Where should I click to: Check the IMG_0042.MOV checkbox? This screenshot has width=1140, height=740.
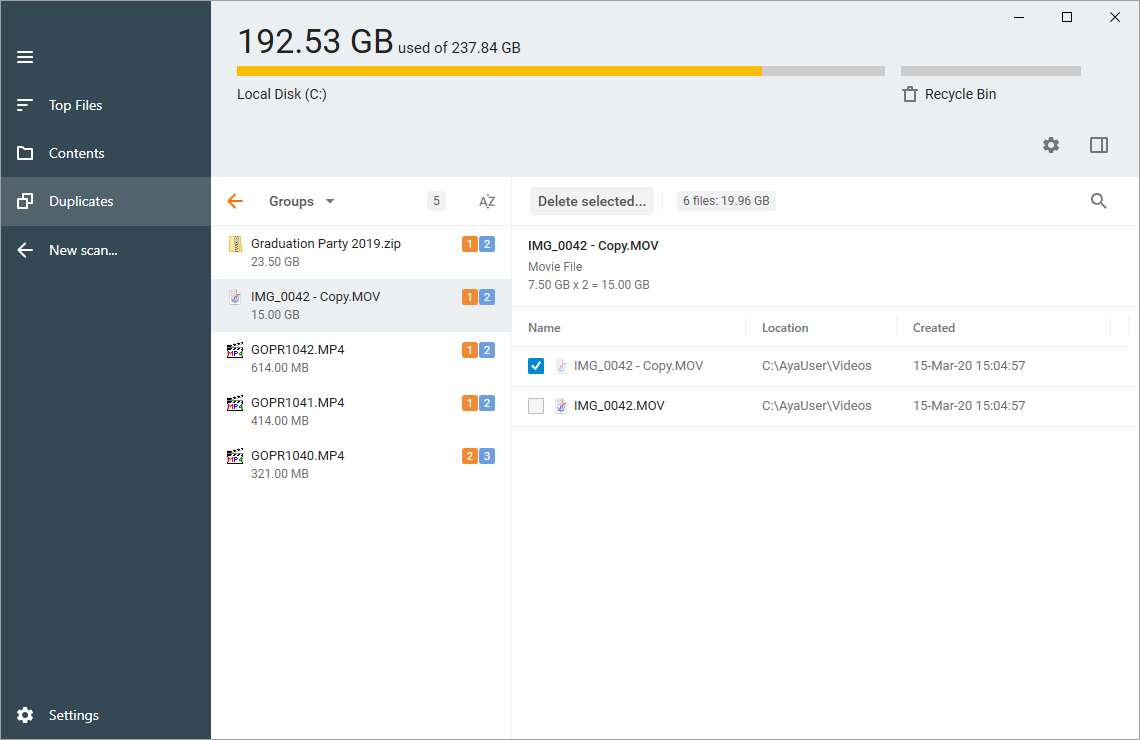tap(536, 406)
